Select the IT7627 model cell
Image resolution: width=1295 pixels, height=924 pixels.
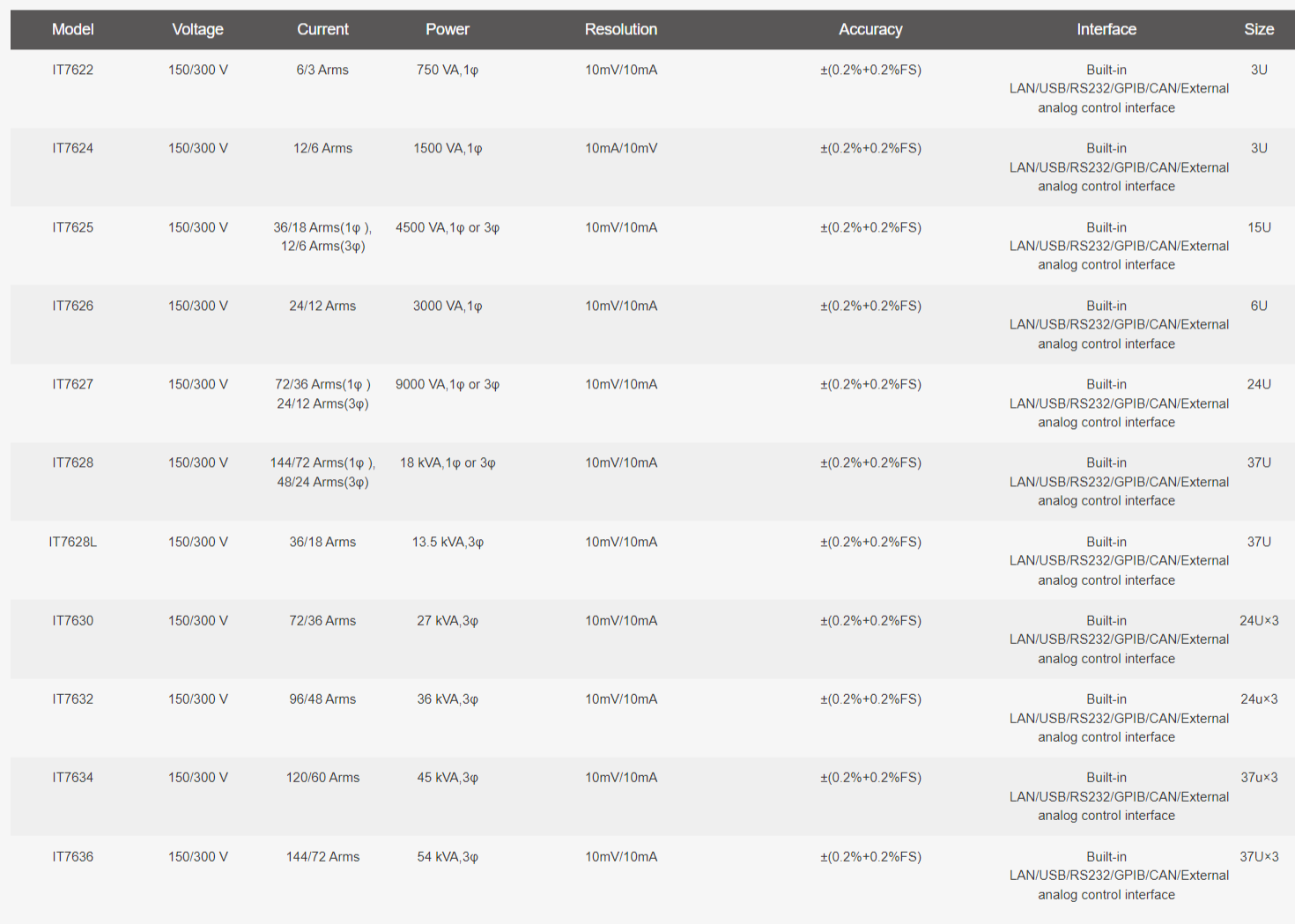72,384
